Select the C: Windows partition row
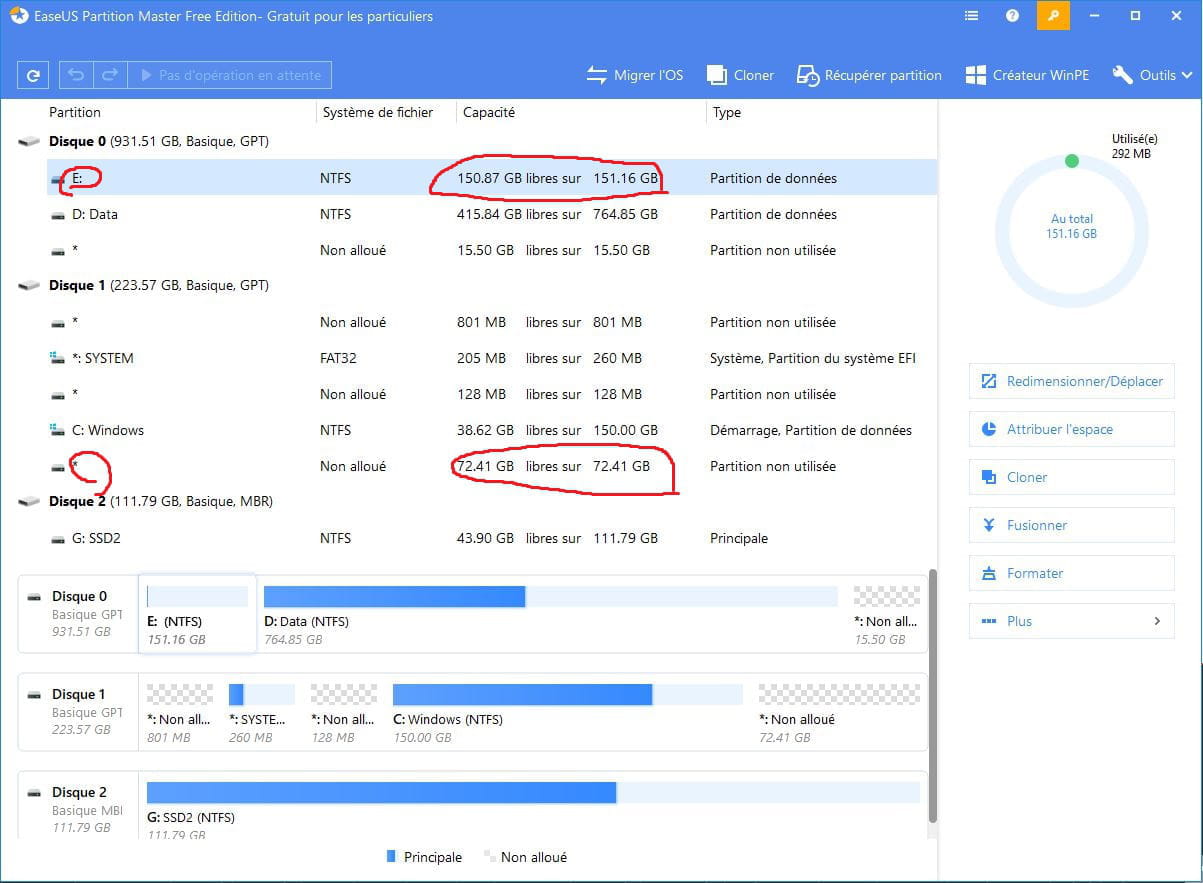 [491, 430]
